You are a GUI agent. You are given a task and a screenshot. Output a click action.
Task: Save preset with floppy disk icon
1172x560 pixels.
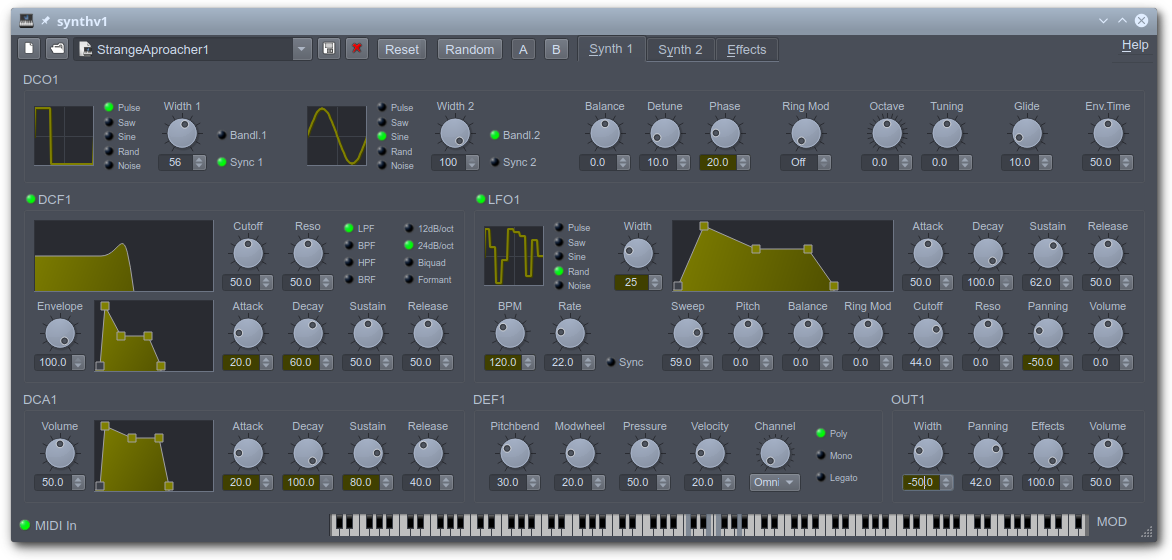point(329,49)
